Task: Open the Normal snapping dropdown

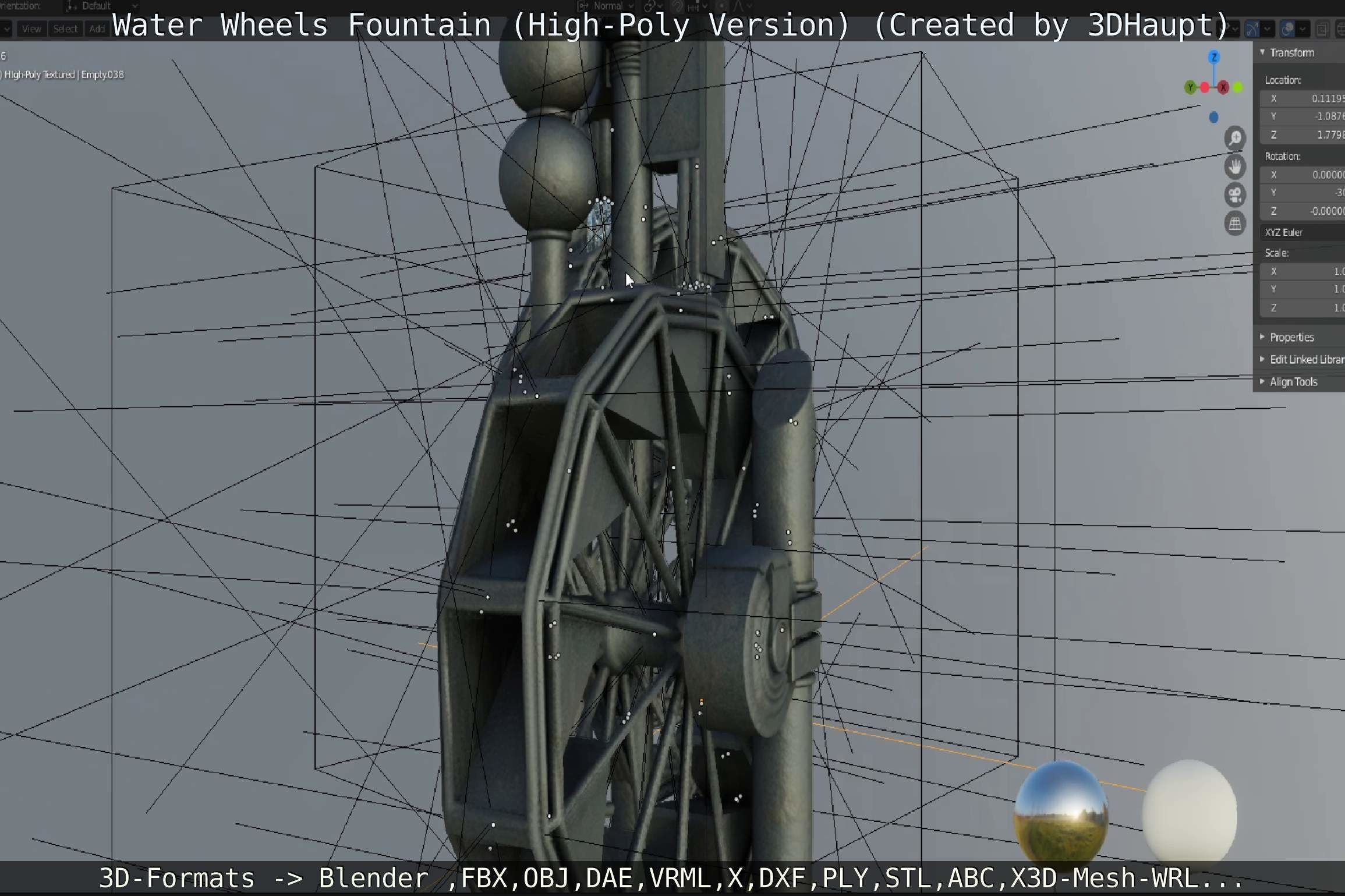Action: [606, 6]
